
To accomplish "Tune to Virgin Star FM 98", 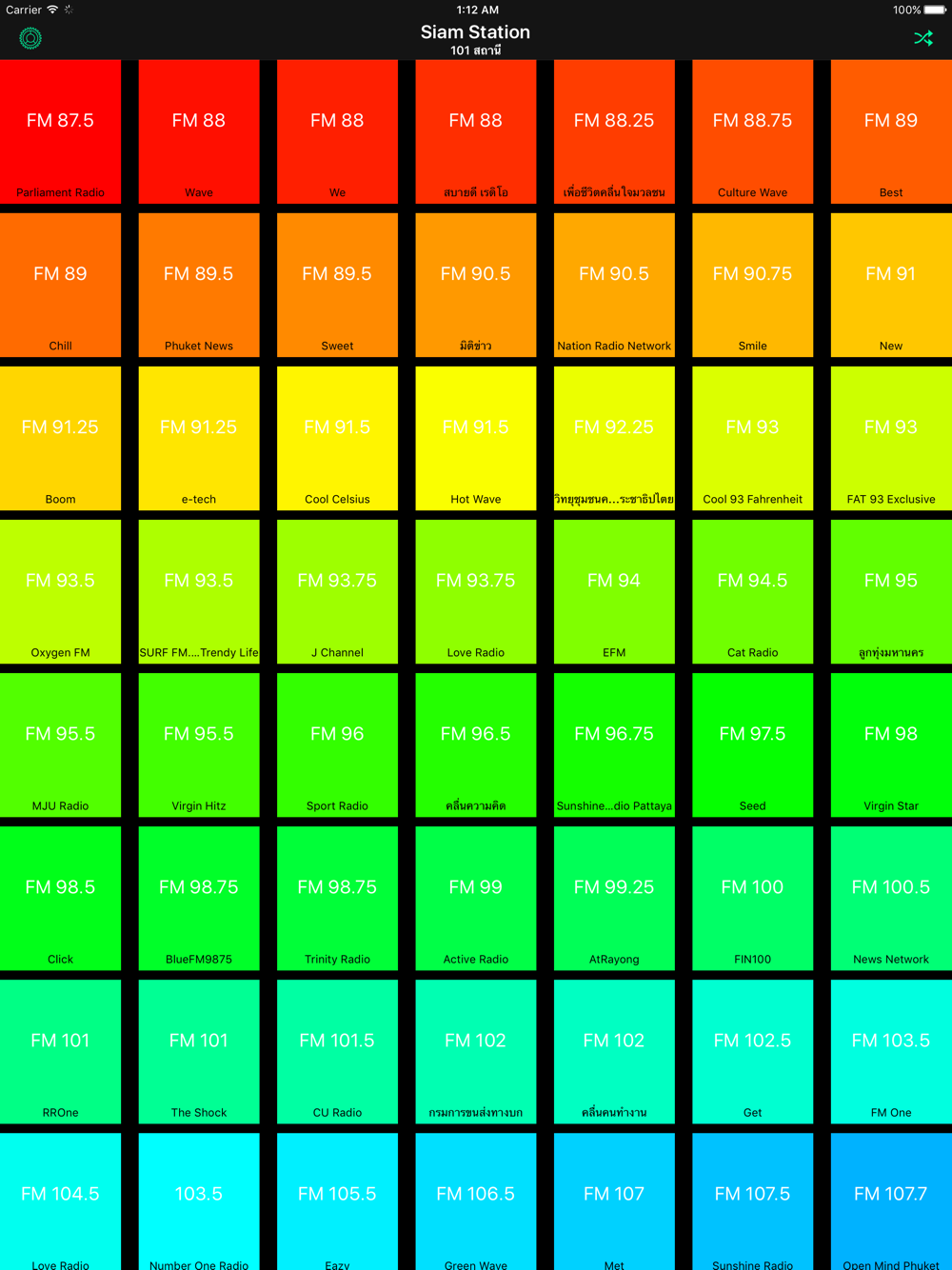I will 891,744.
